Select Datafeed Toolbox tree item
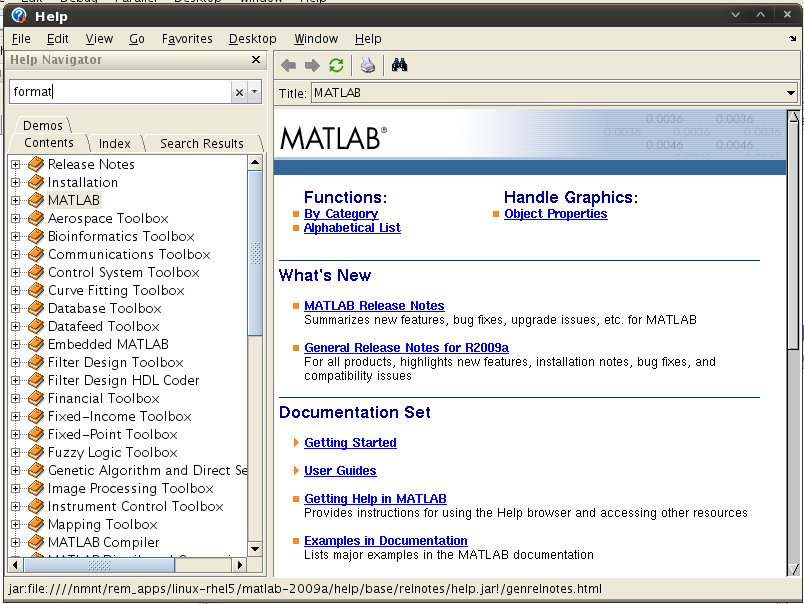Viewport: 804px width, 604px height. point(104,327)
